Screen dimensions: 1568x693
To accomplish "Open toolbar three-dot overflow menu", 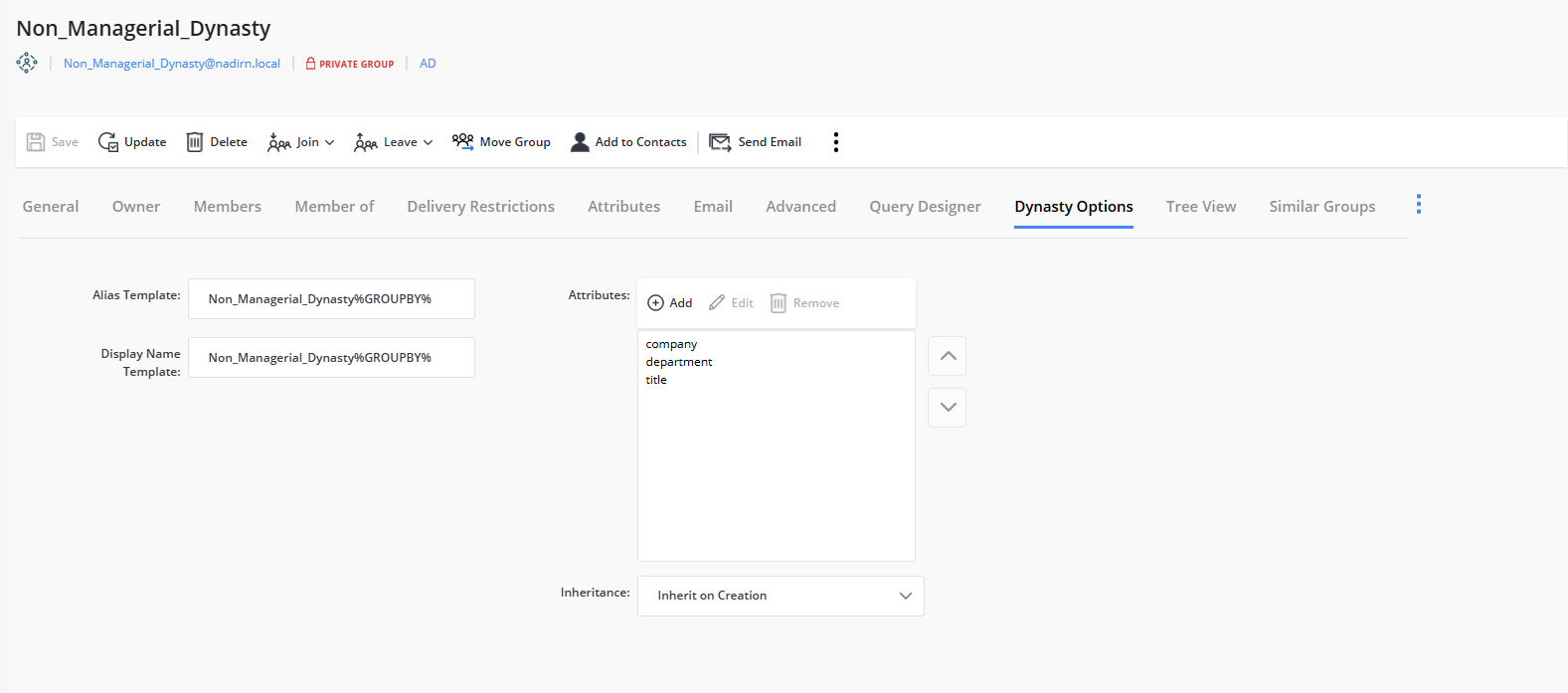I will (x=836, y=142).
